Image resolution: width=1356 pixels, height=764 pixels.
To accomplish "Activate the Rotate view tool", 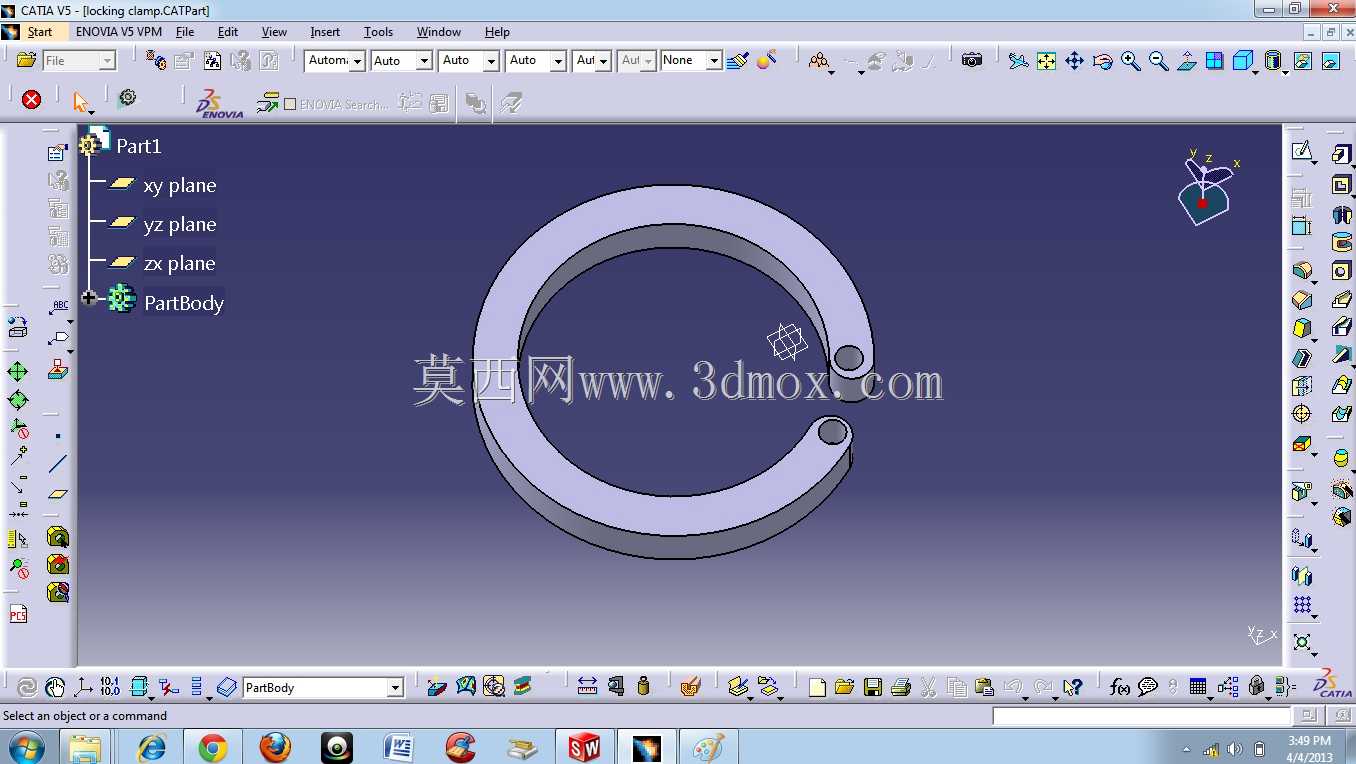I will (x=1102, y=61).
